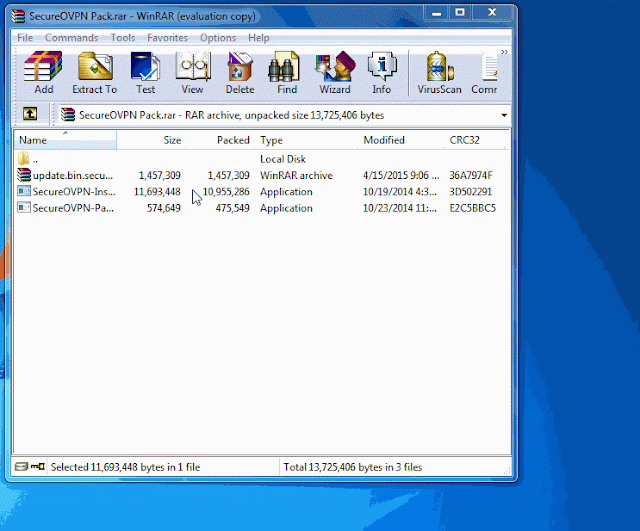Open the Help menu

259,38
